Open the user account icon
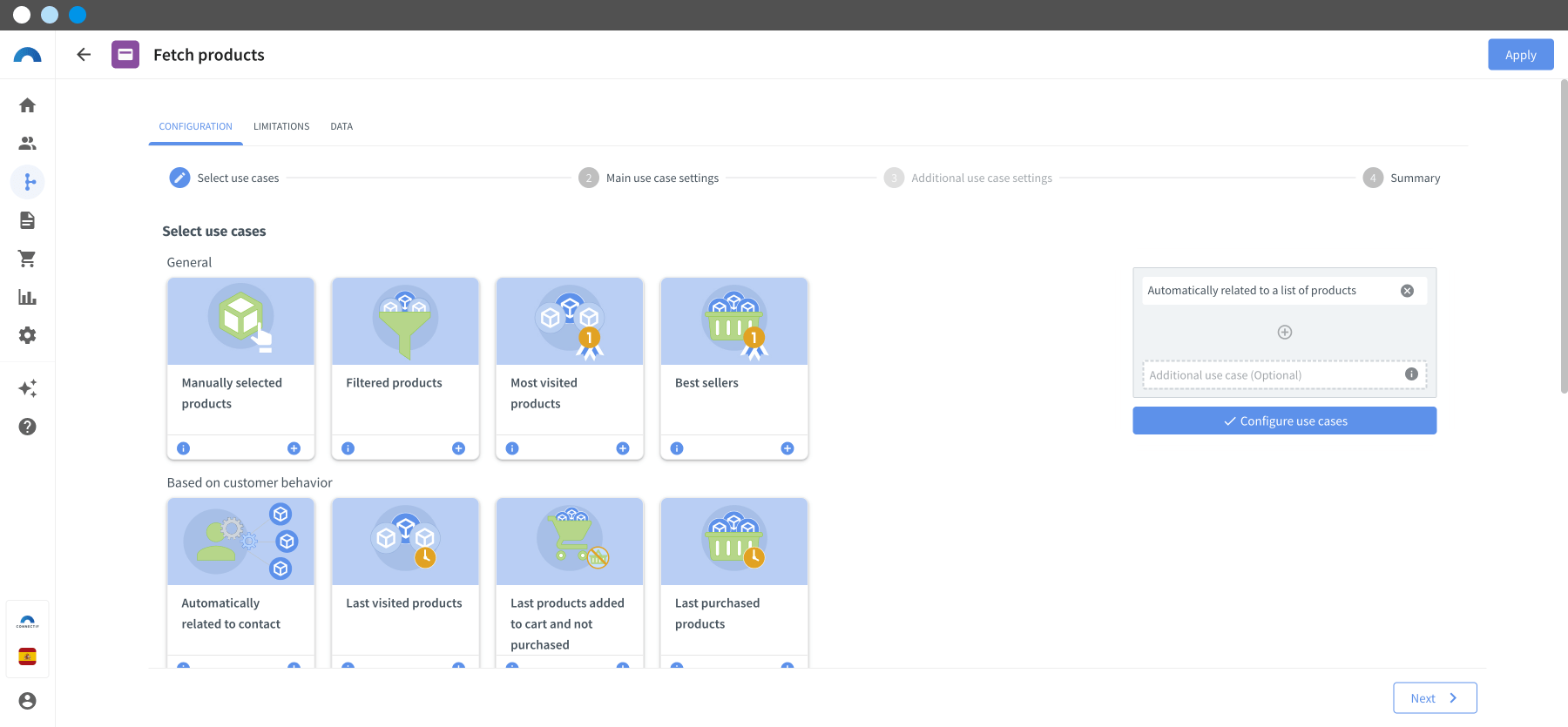 point(28,701)
